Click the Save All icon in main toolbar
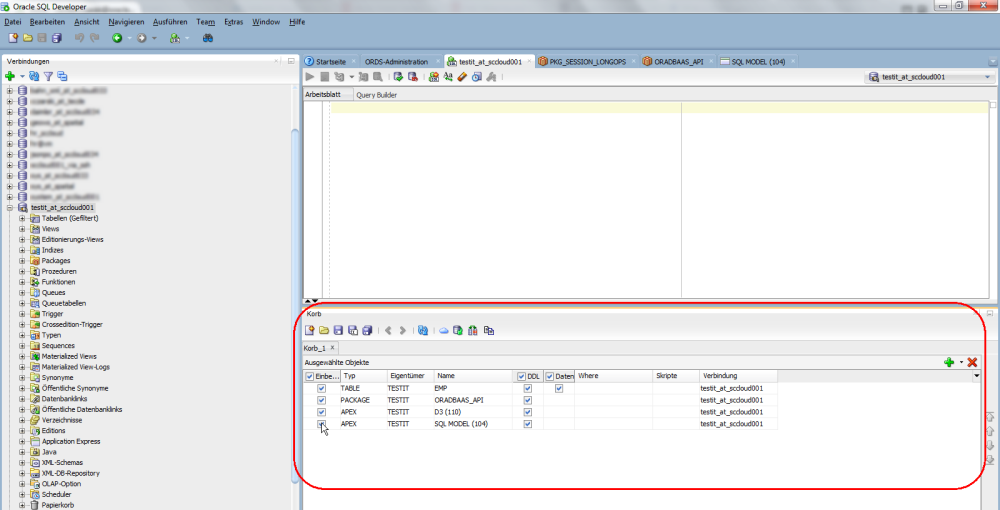The height and width of the screenshot is (510, 1000). [57, 38]
